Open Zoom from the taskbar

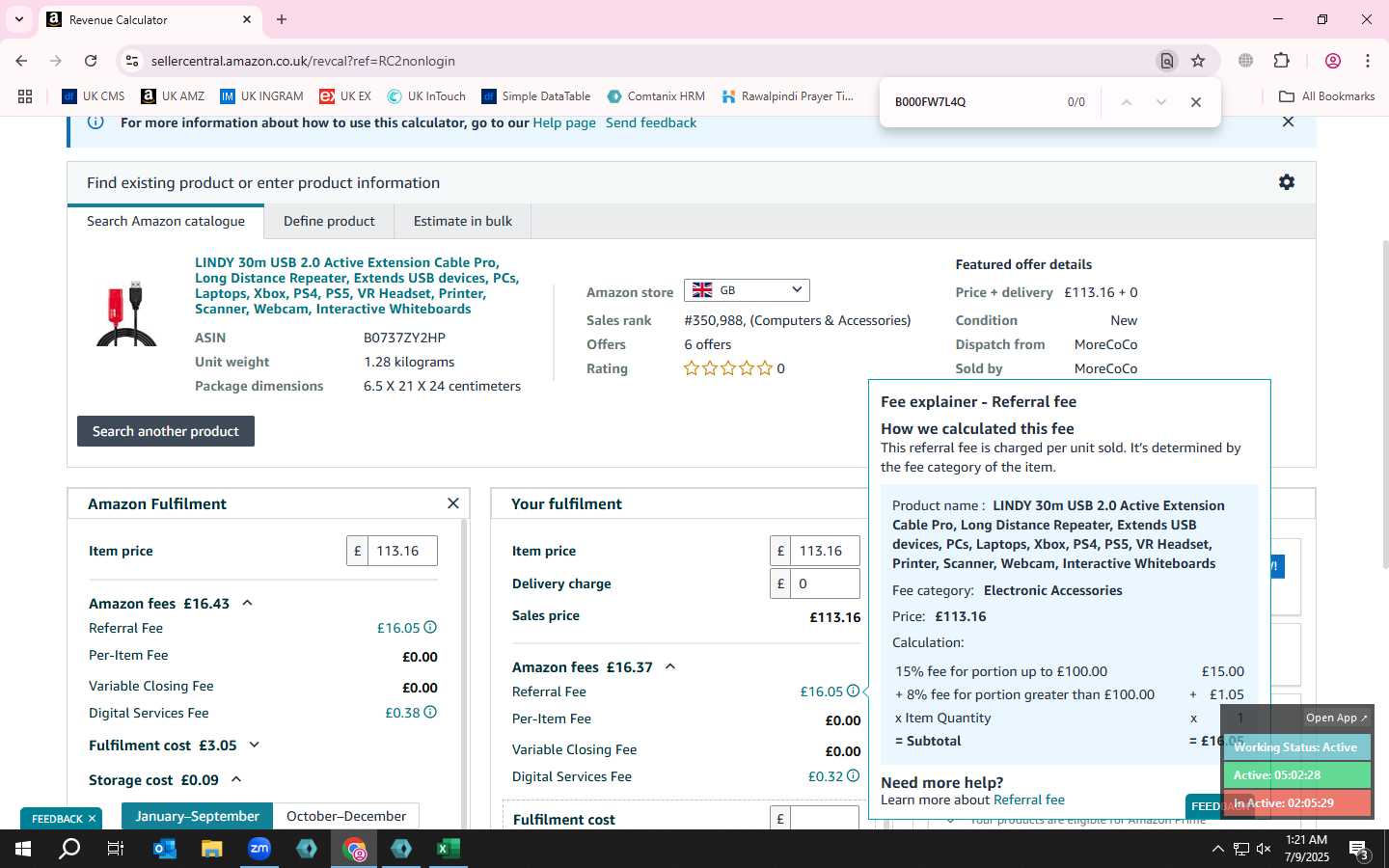259,849
